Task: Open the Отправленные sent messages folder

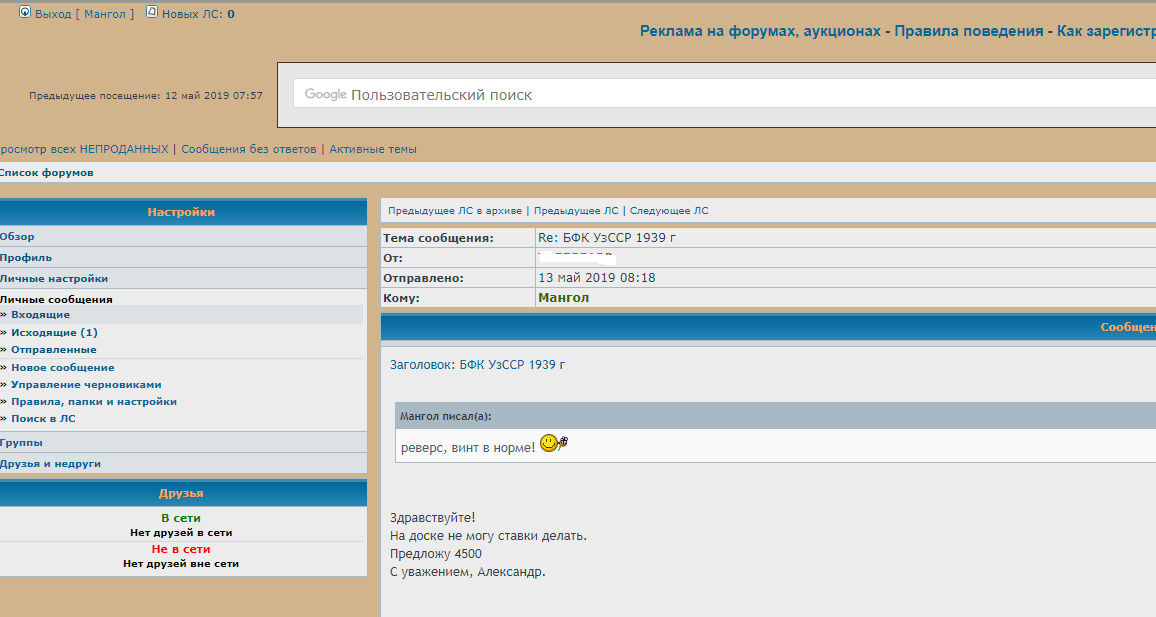Action: (53, 350)
